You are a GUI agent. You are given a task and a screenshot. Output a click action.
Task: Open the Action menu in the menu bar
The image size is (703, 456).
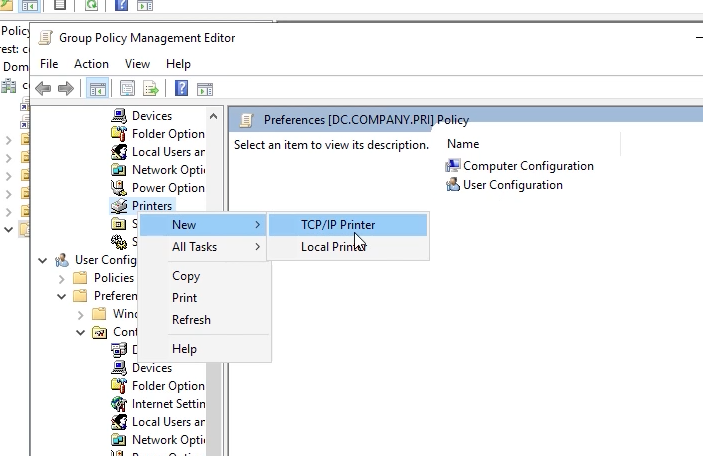click(91, 64)
